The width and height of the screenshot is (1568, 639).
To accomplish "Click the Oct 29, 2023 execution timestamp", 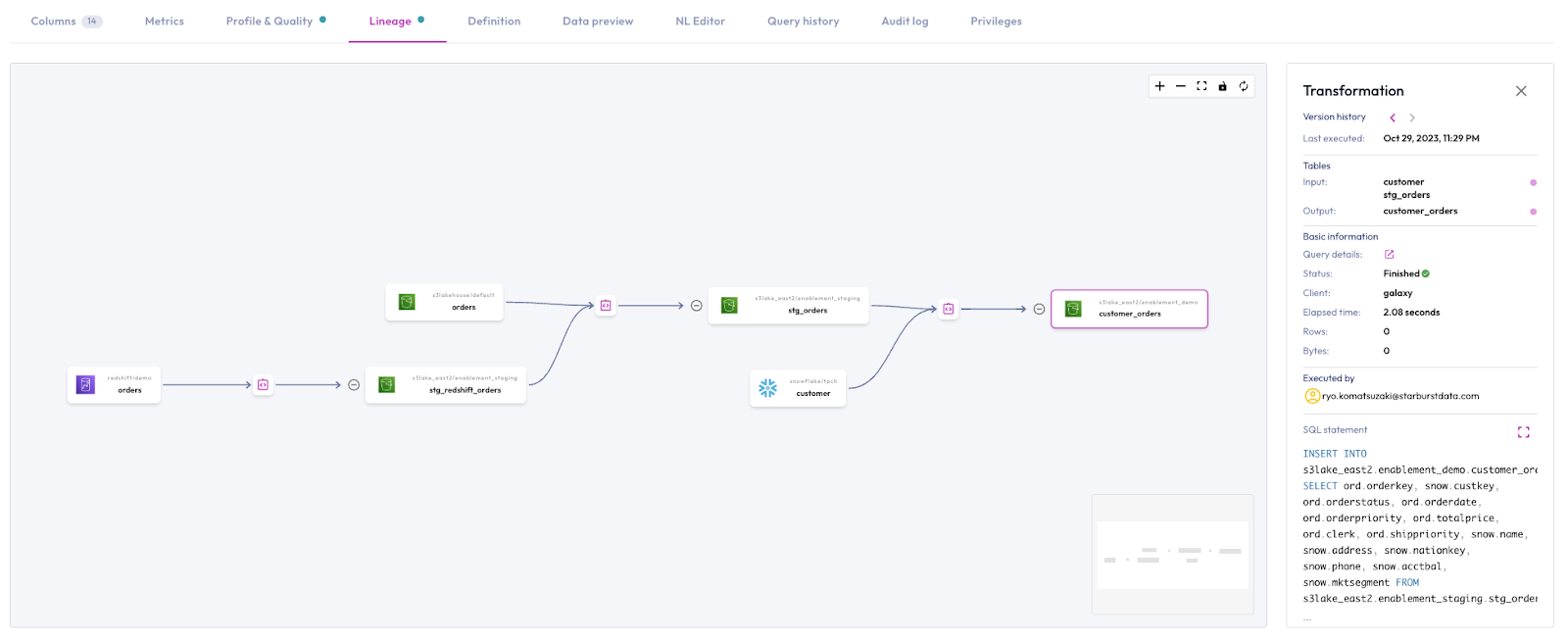I will pos(1431,139).
